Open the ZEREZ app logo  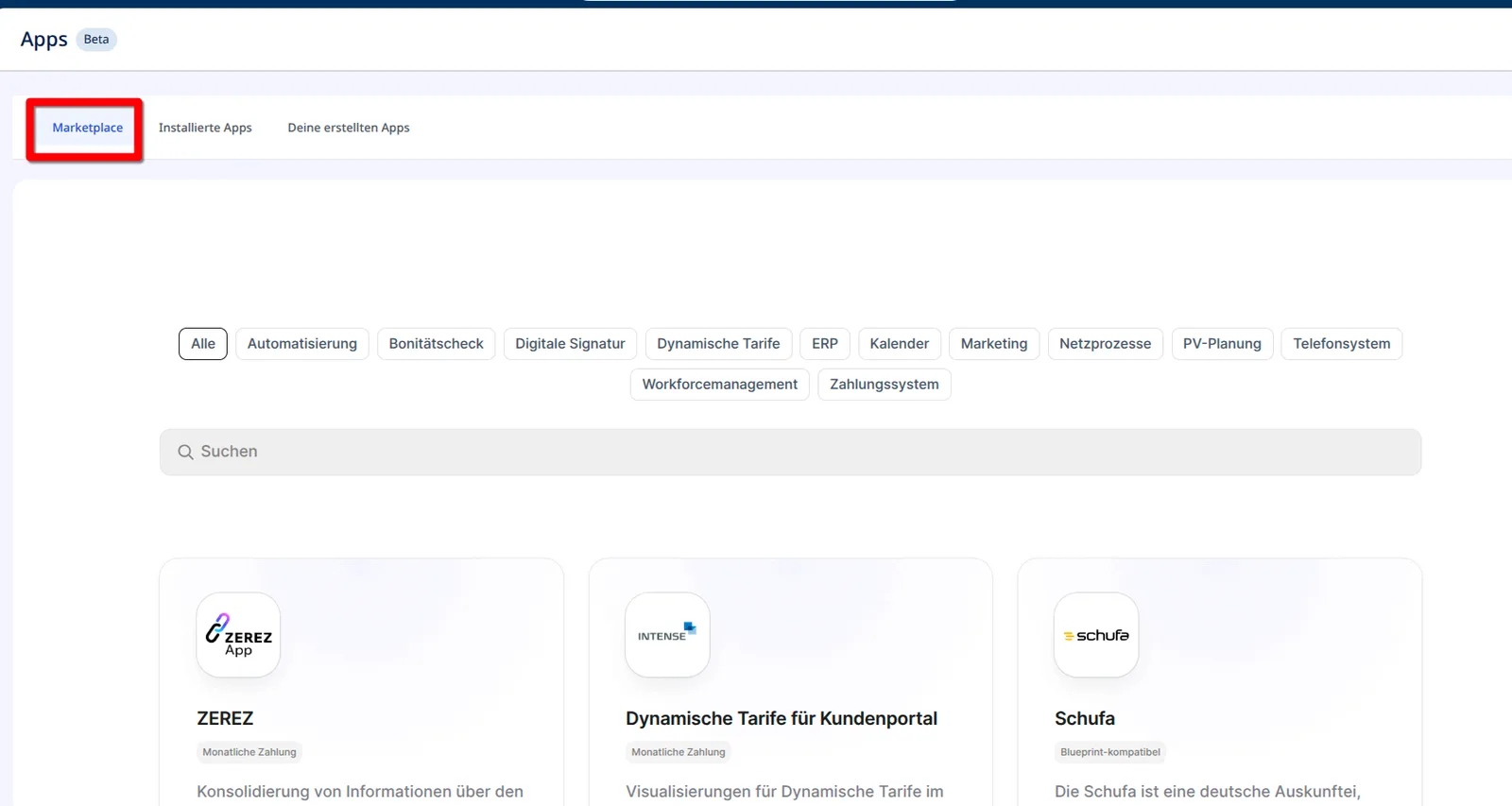click(x=238, y=635)
